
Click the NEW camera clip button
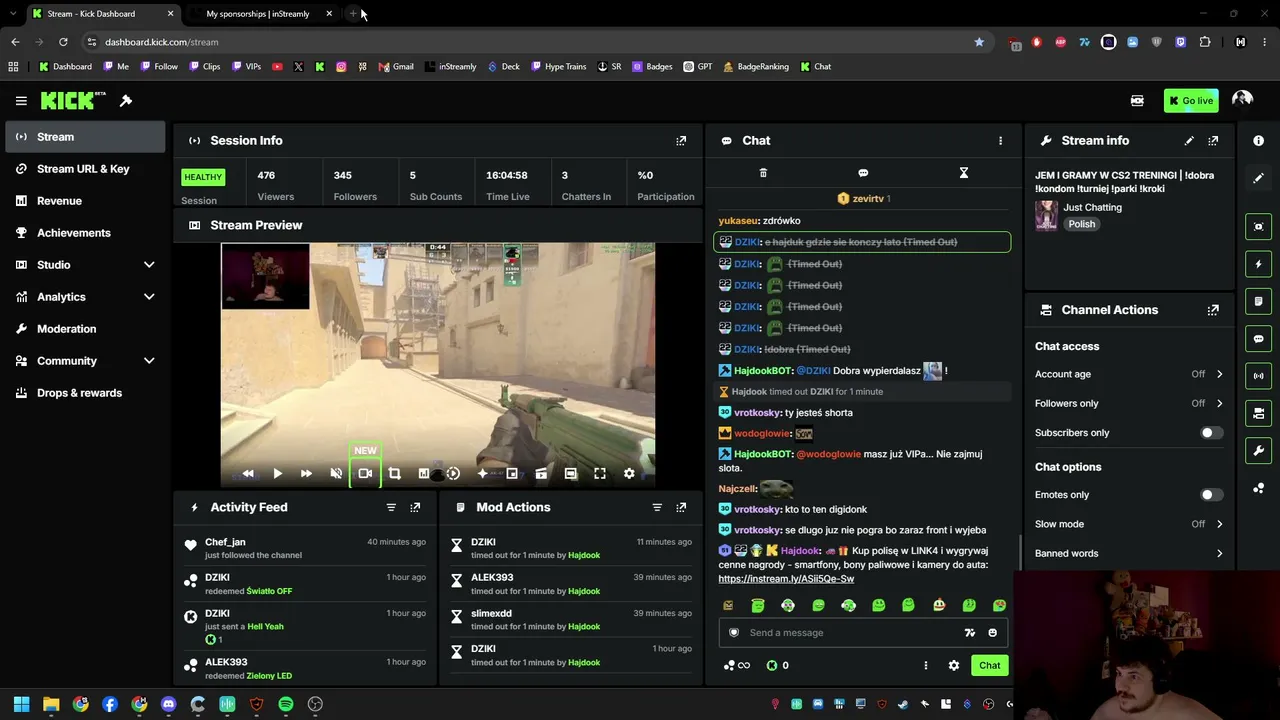[x=365, y=473]
